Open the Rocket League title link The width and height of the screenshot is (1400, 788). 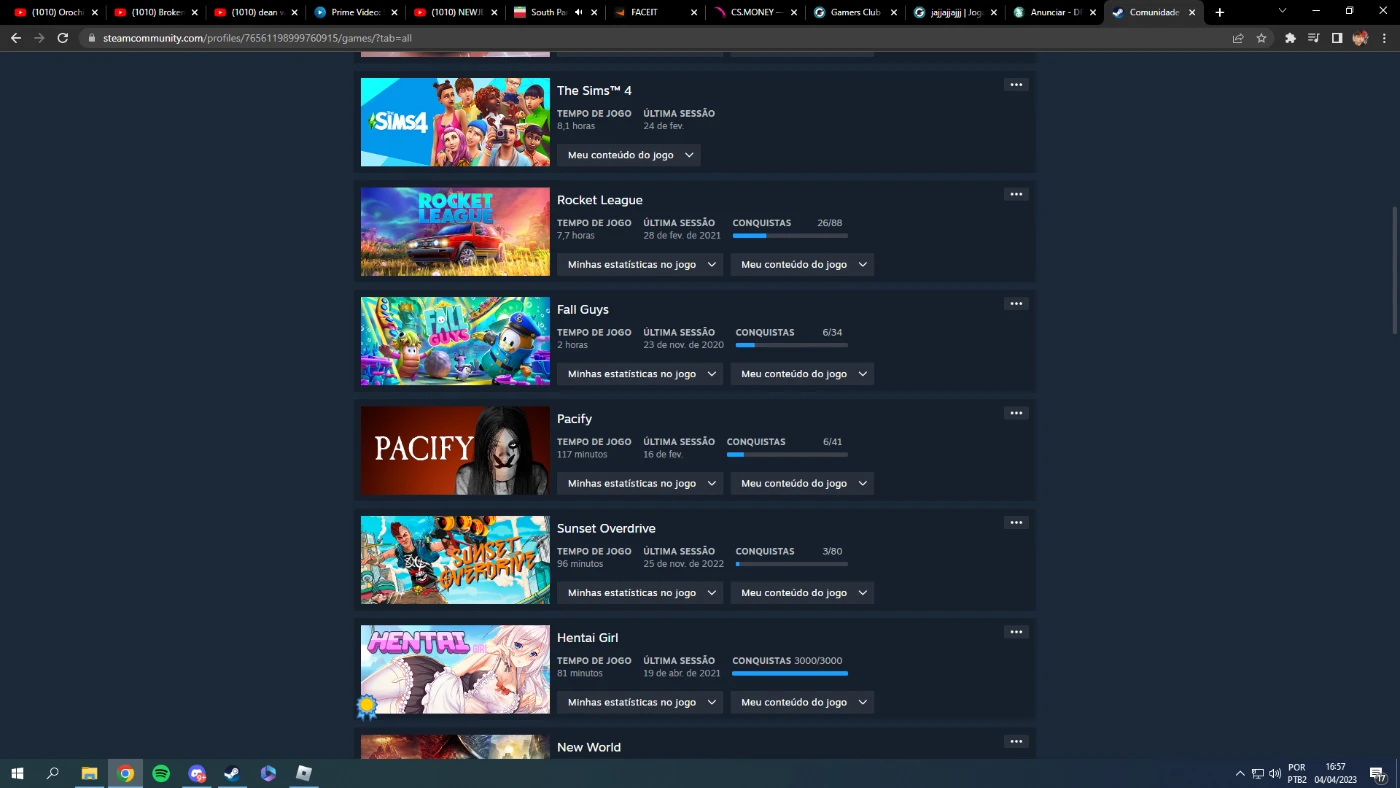[x=600, y=200]
